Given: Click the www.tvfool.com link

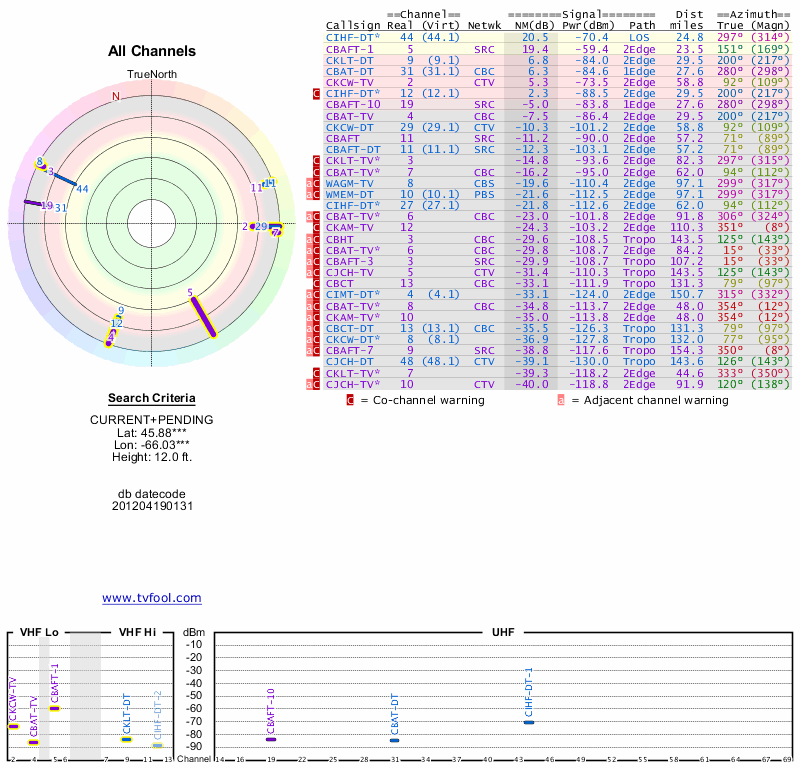Looking at the screenshot, I should [x=151, y=598].
